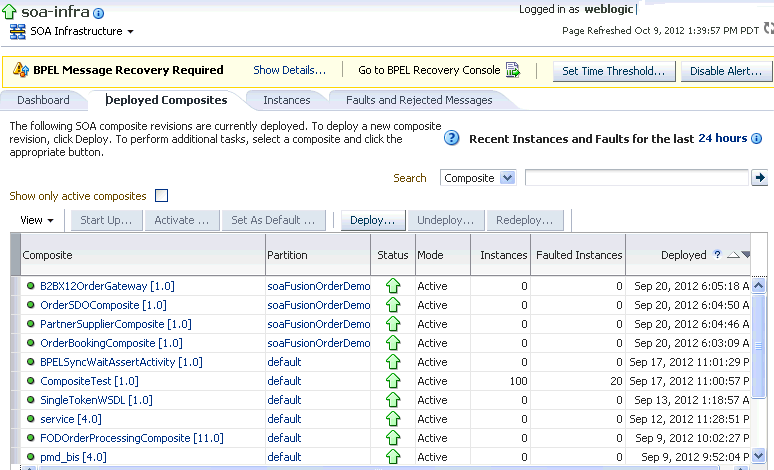This screenshot has height=470, width=774.
Task: Toggle Show only active composites checkbox
Action: (161, 196)
